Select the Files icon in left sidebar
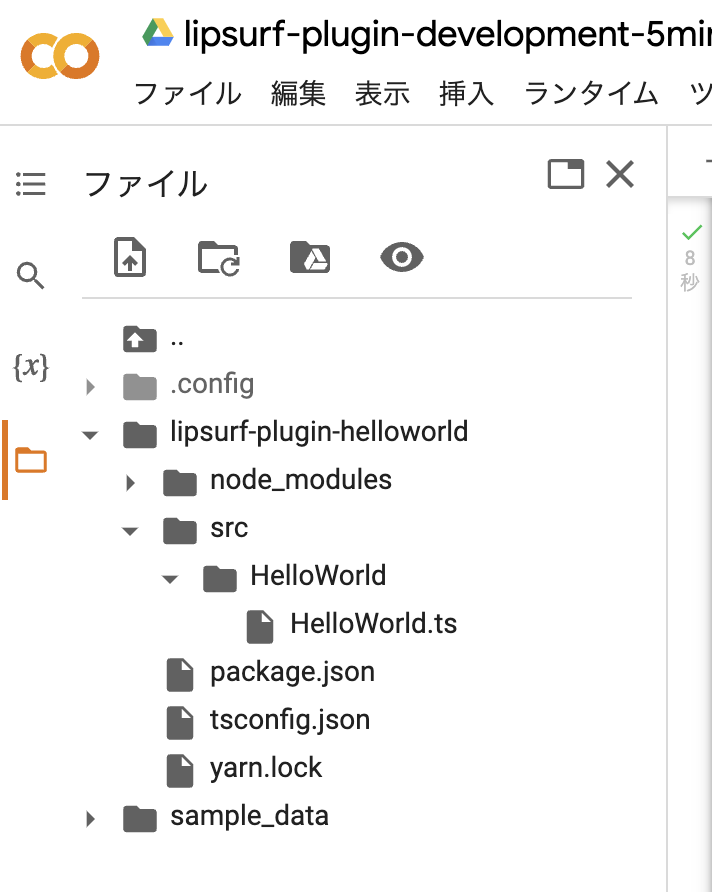This screenshot has height=892, width=712. coord(30,459)
